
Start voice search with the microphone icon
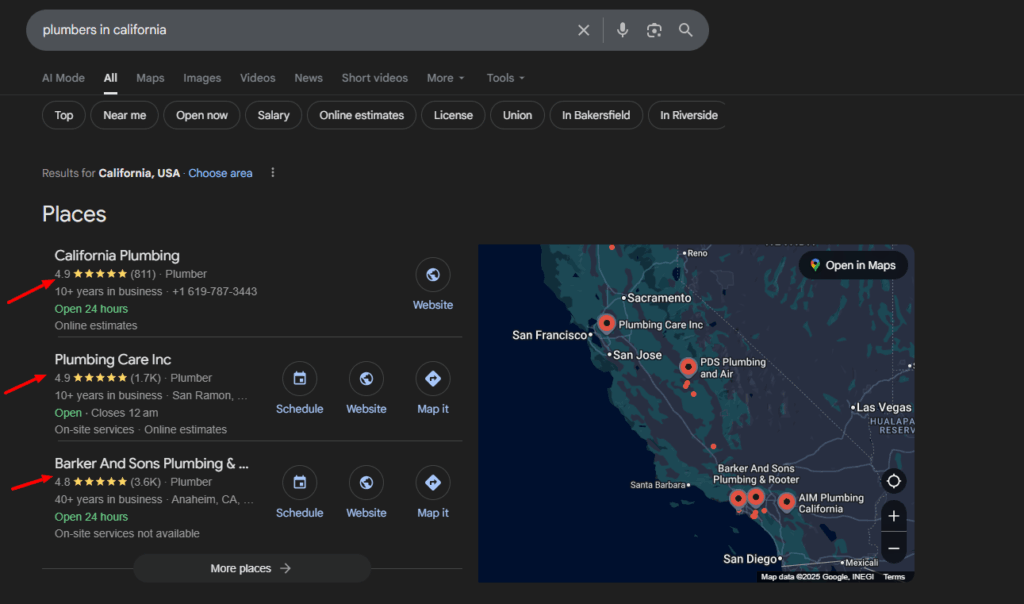(622, 30)
